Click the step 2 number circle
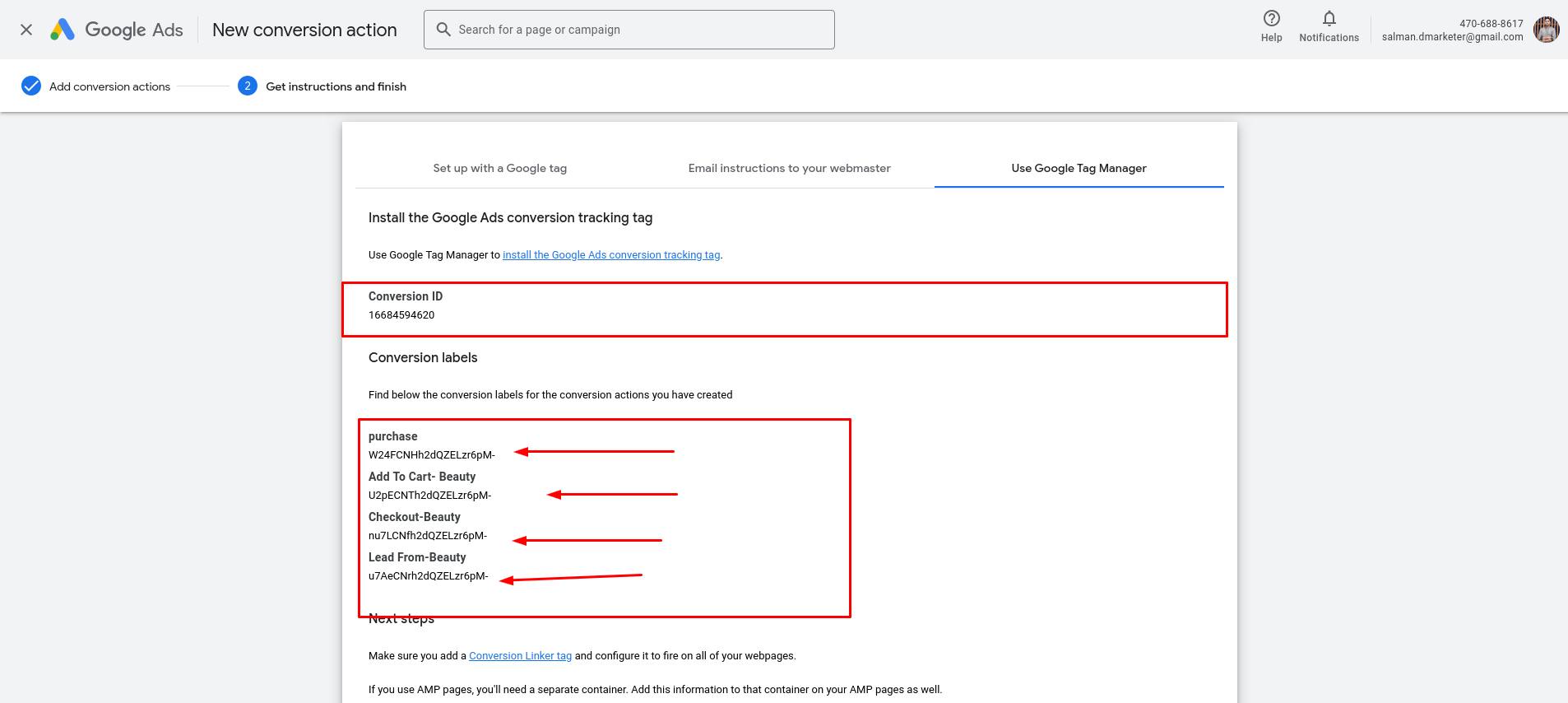1568x703 pixels. click(248, 86)
